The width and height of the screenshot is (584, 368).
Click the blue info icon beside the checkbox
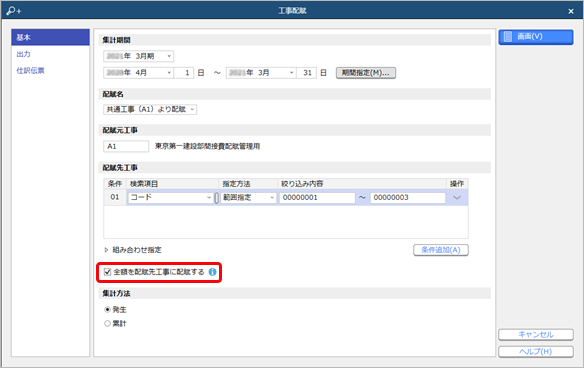212,272
